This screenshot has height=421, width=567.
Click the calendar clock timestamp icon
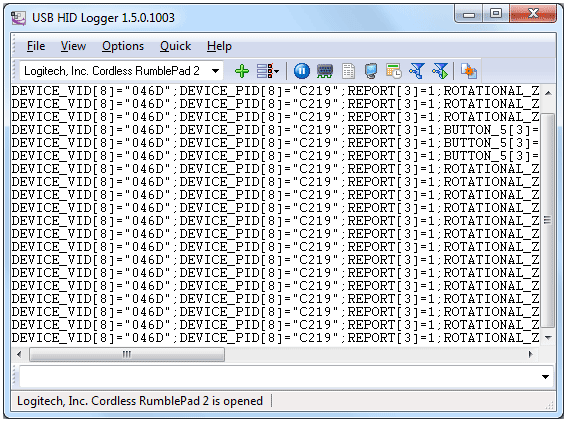click(394, 71)
